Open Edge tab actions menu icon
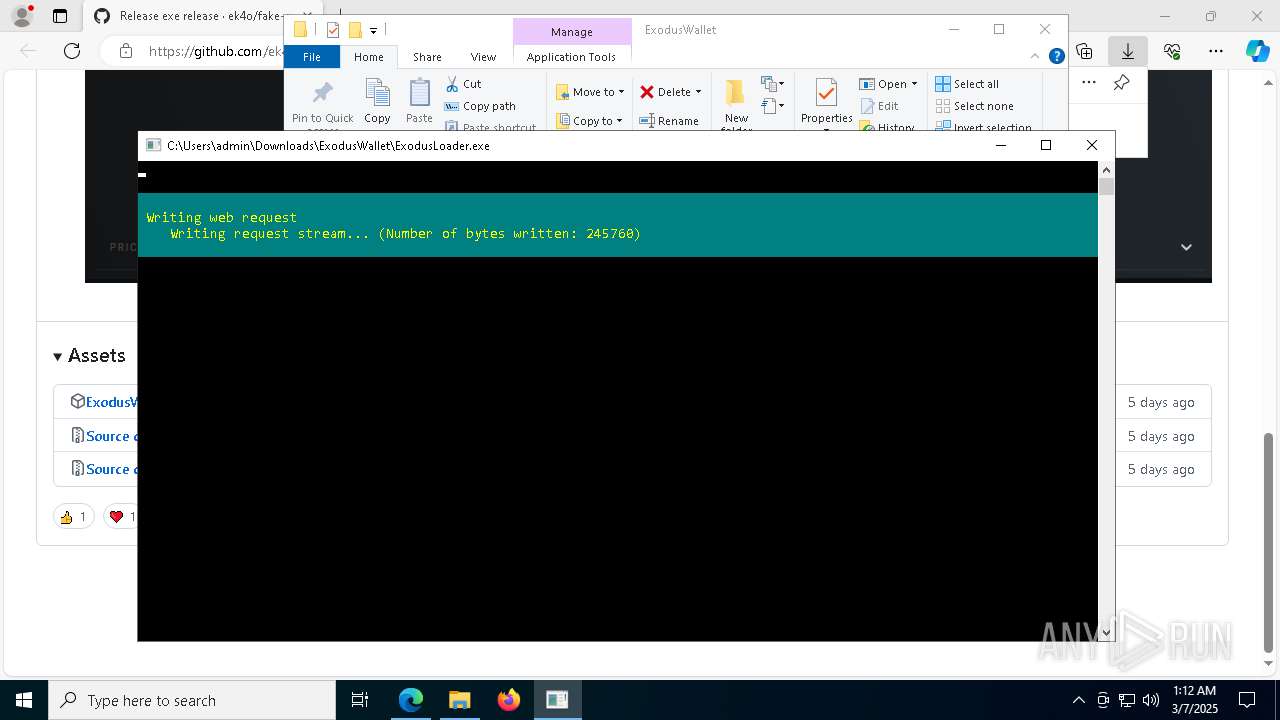The height and width of the screenshot is (720, 1280). click(x=60, y=16)
